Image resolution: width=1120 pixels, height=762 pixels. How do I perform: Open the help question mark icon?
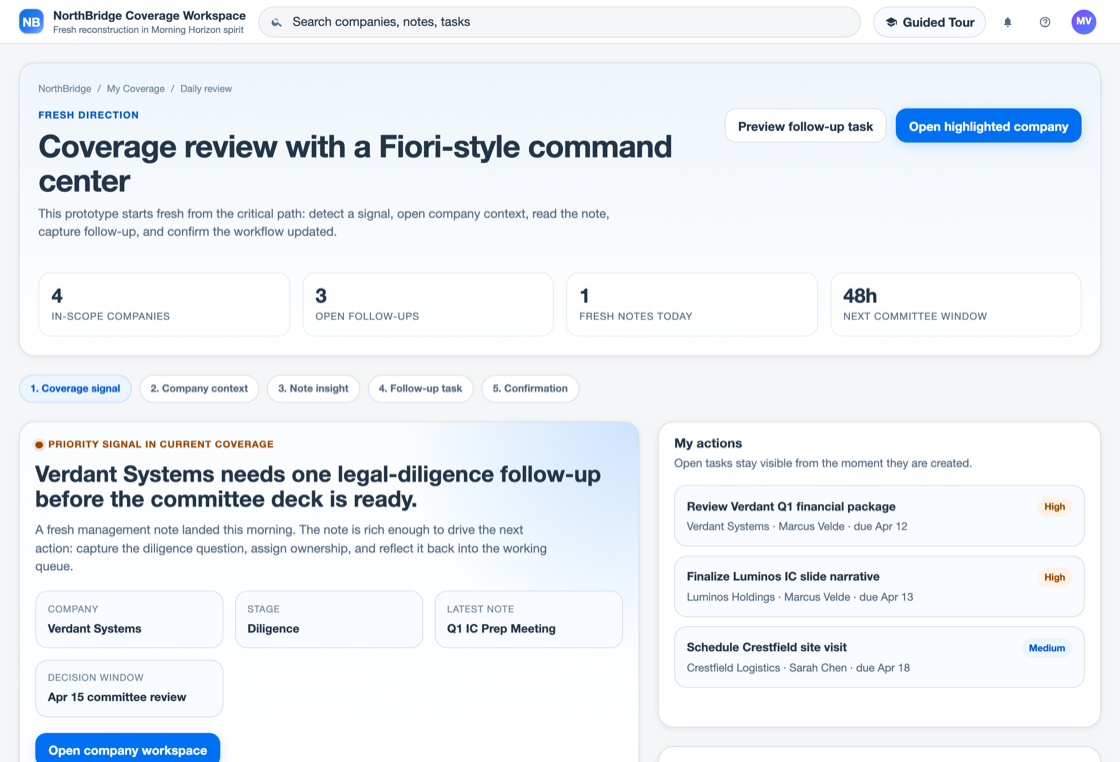pyautogui.click(x=1044, y=22)
